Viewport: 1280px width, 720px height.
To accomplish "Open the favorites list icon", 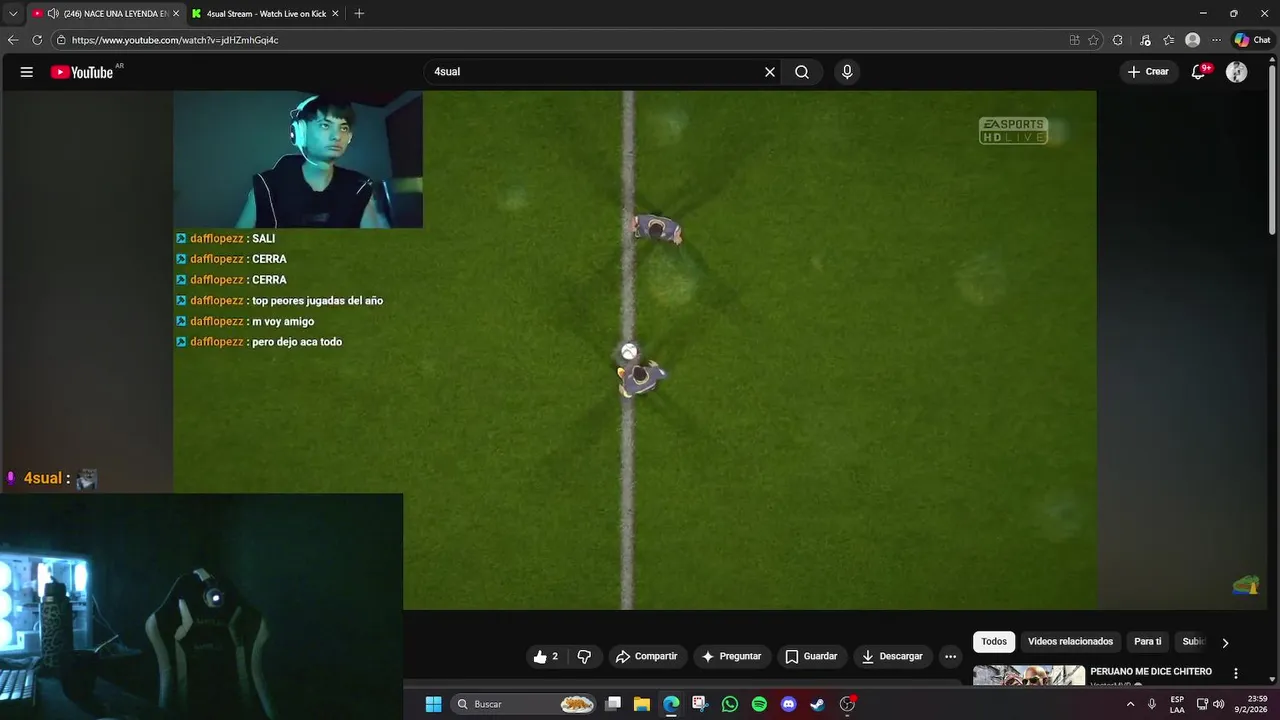I will [x=1169, y=40].
